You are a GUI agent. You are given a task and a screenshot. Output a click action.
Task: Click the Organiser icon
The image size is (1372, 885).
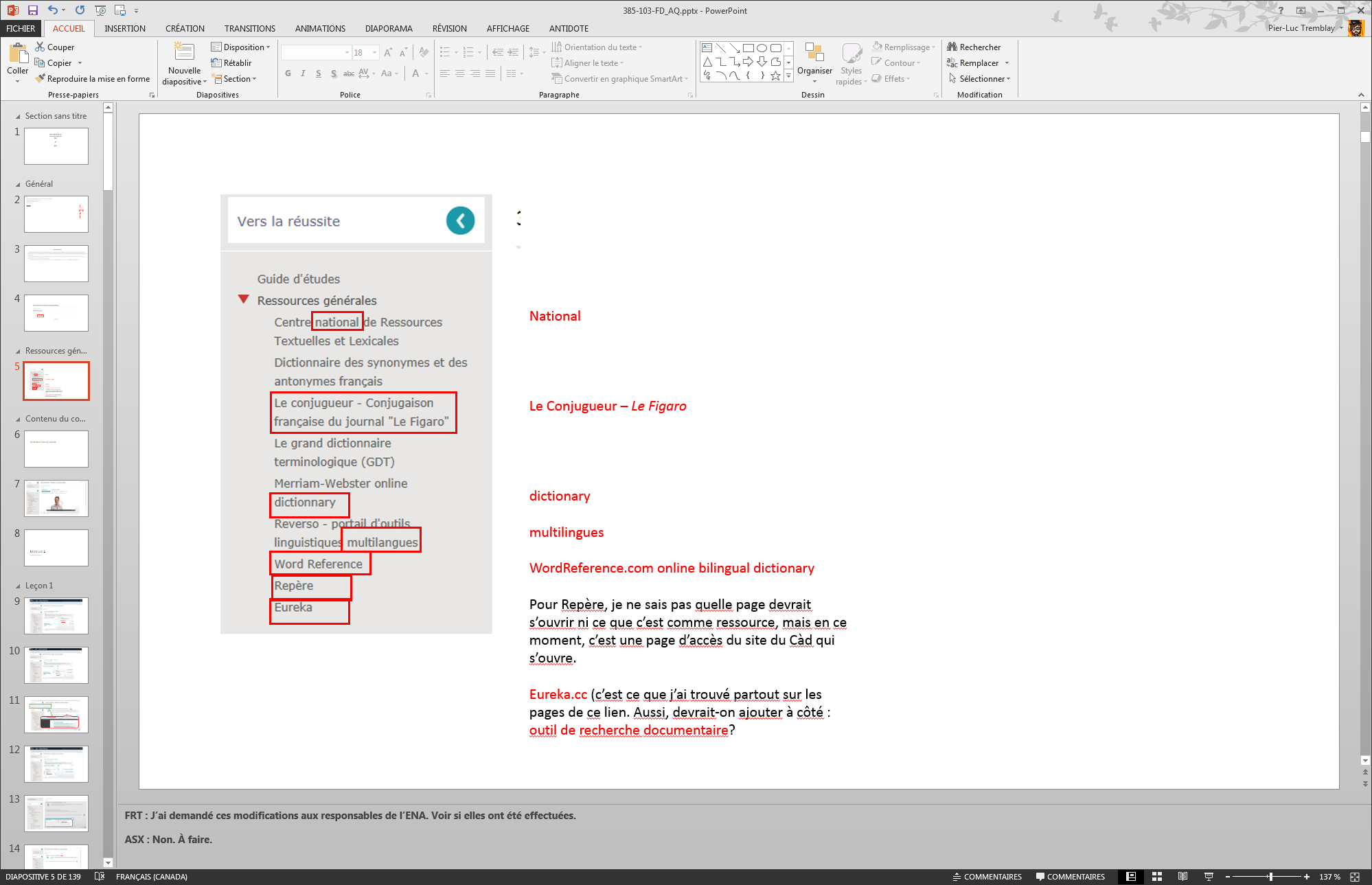pyautogui.click(x=814, y=53)
